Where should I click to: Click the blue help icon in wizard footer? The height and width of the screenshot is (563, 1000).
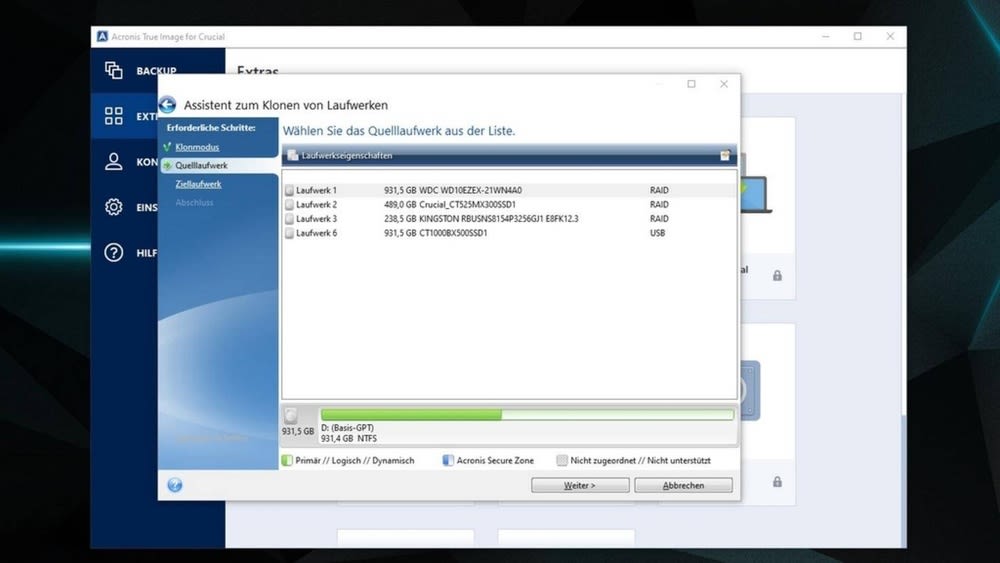click(x=175, y=485)
